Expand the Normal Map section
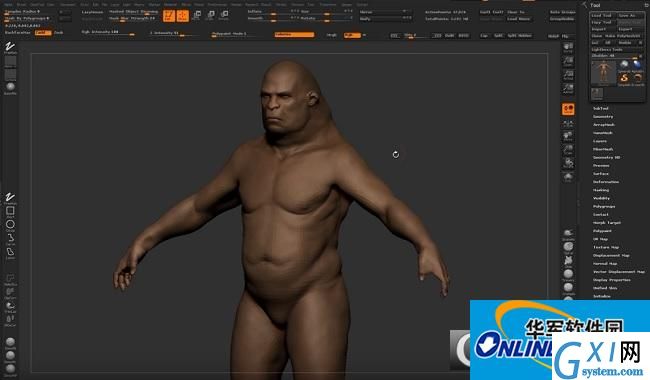This screenshot has height=380, width=650. click(605, 264)
